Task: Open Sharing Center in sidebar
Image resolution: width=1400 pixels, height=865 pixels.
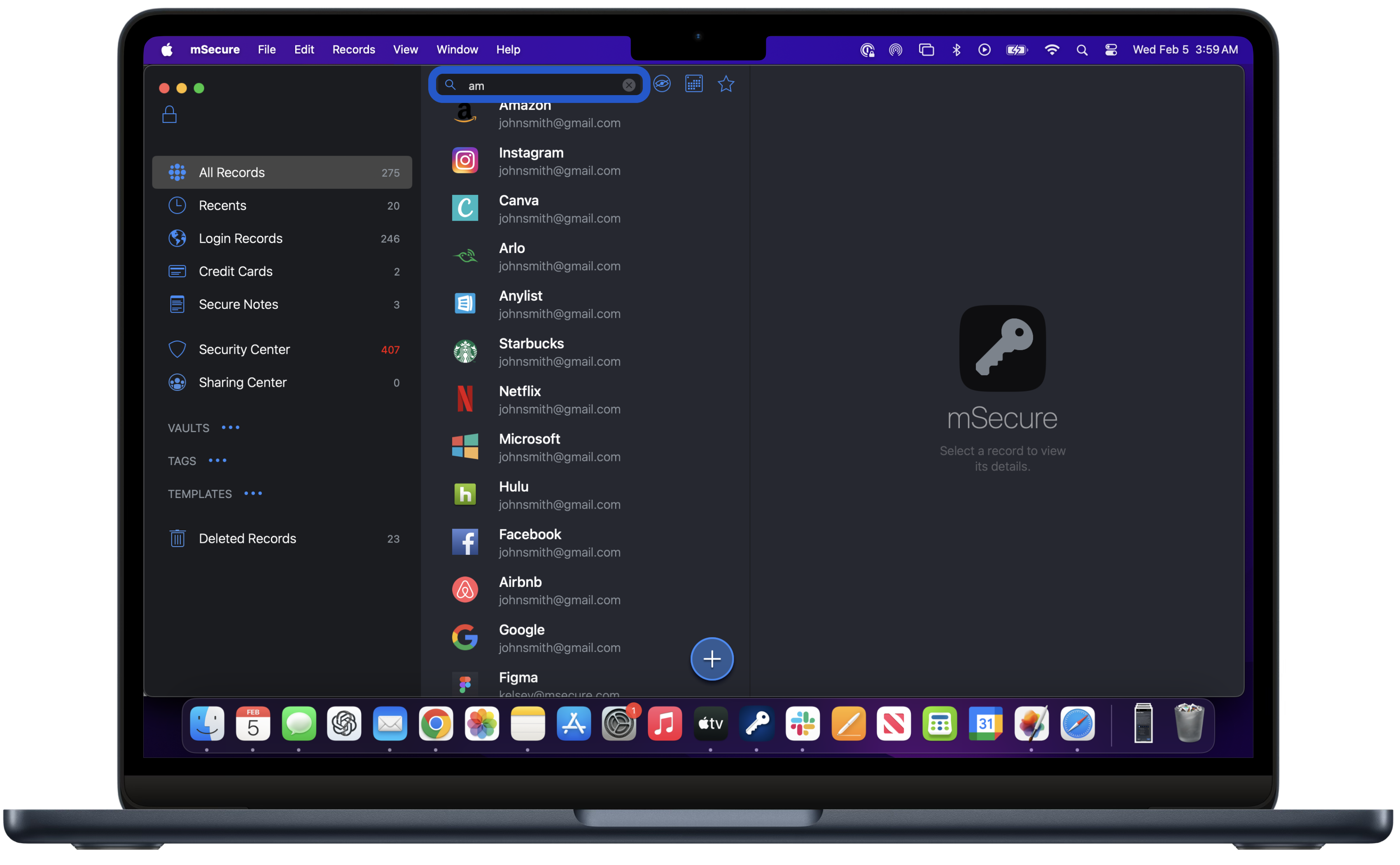Action: click(243, 382)
